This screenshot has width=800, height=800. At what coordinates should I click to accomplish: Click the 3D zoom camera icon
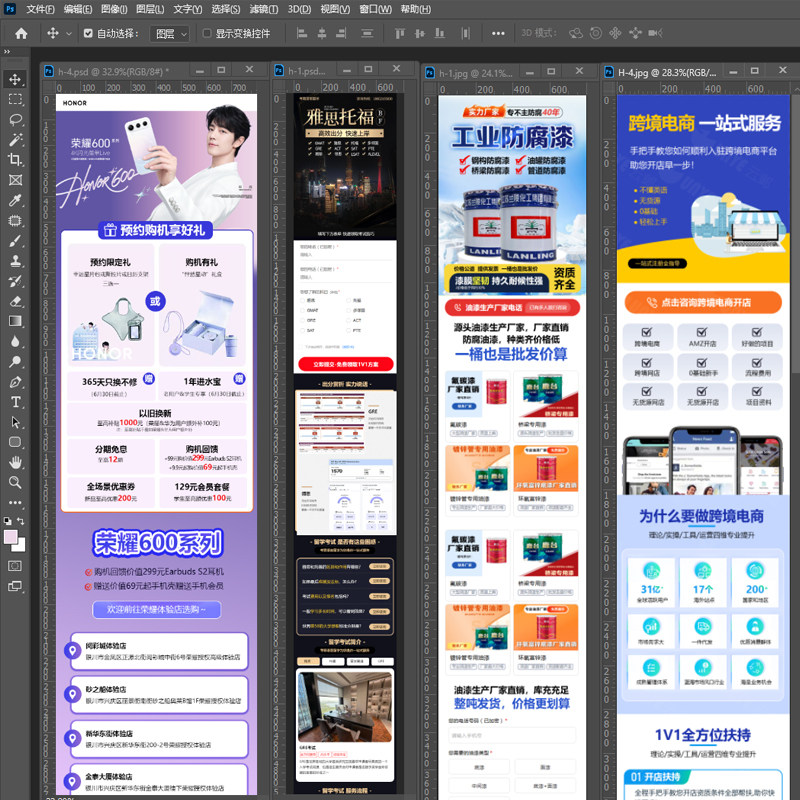click(x=655, y=34)
